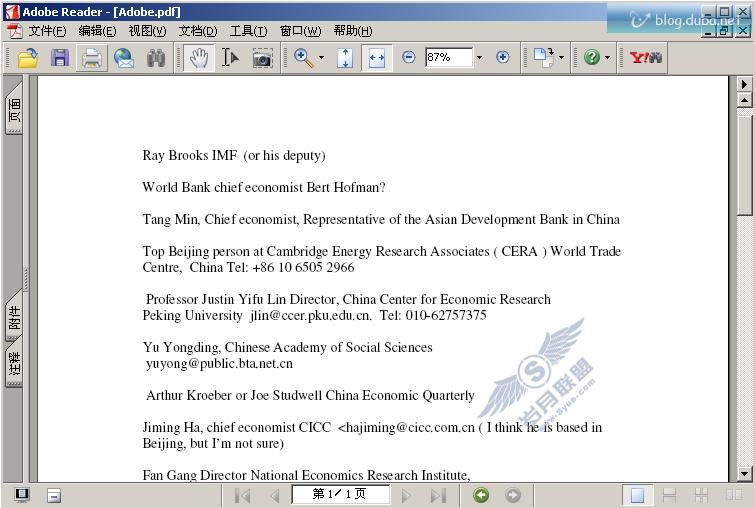Click the Adobe PDF document menu icon
This screenshot has height=508, width=755.
click(x=14, y=31)
